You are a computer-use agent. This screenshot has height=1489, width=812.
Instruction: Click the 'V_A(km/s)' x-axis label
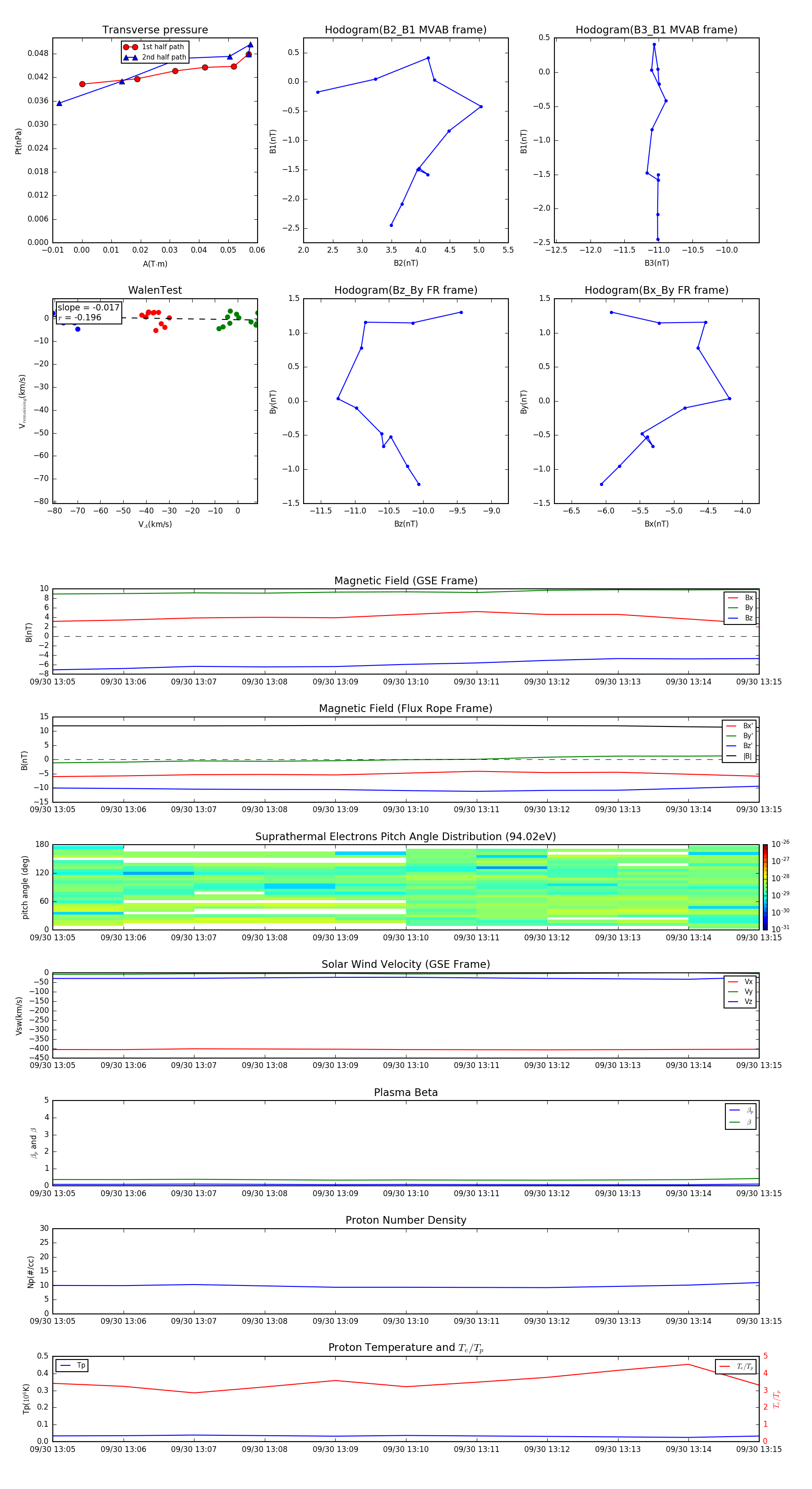155,524
